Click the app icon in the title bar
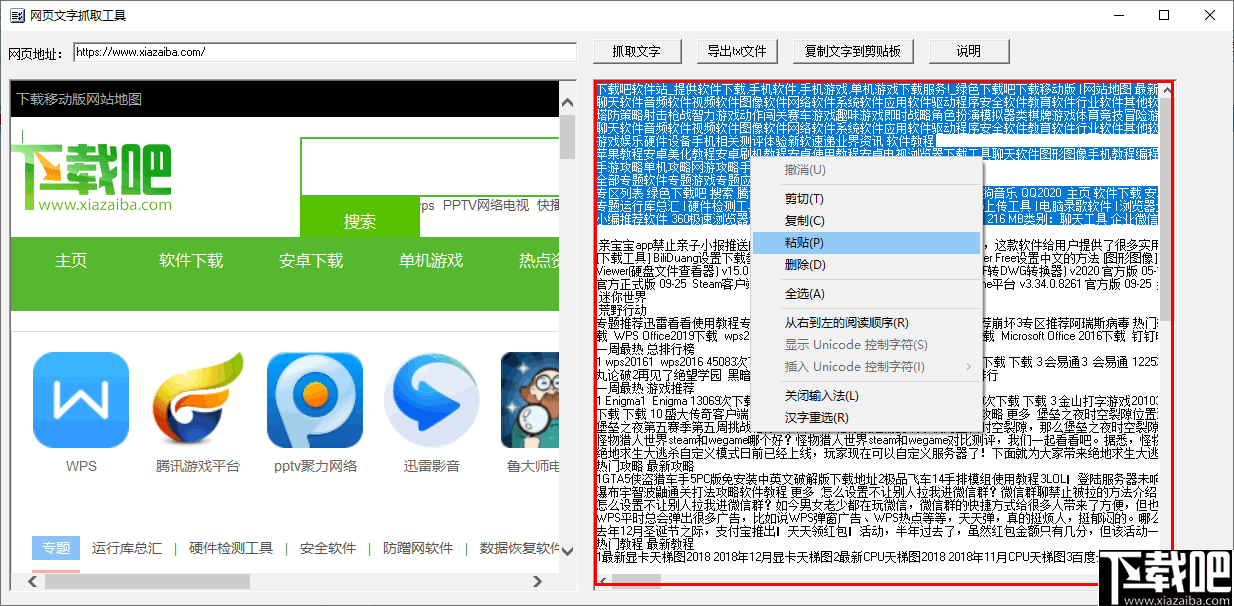Image resolution: width=1234 pixels, height=606 pixels. coord(15,16)
